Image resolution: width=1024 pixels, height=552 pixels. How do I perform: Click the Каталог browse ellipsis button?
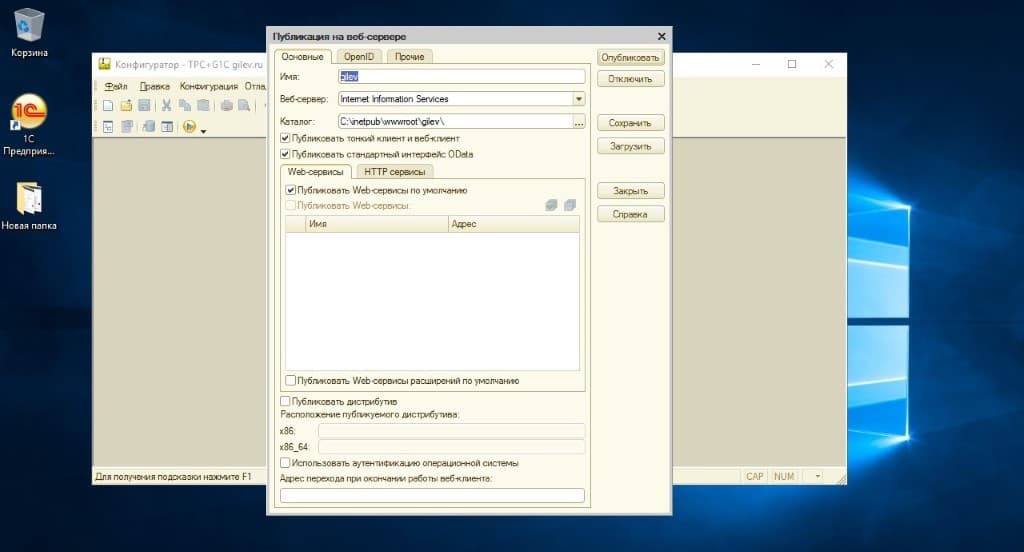[x=579, y=122]
